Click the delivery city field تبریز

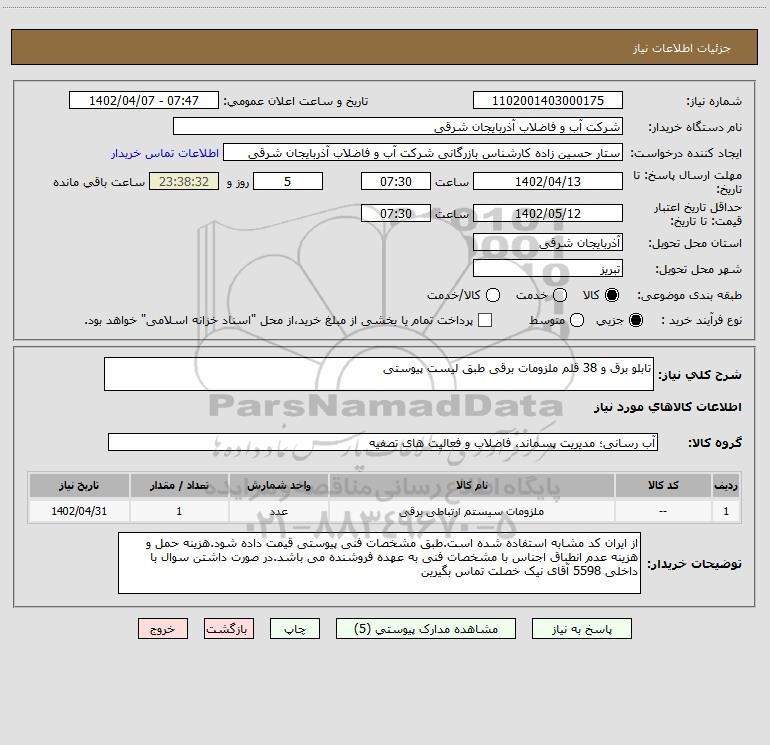tap(548, 268)
